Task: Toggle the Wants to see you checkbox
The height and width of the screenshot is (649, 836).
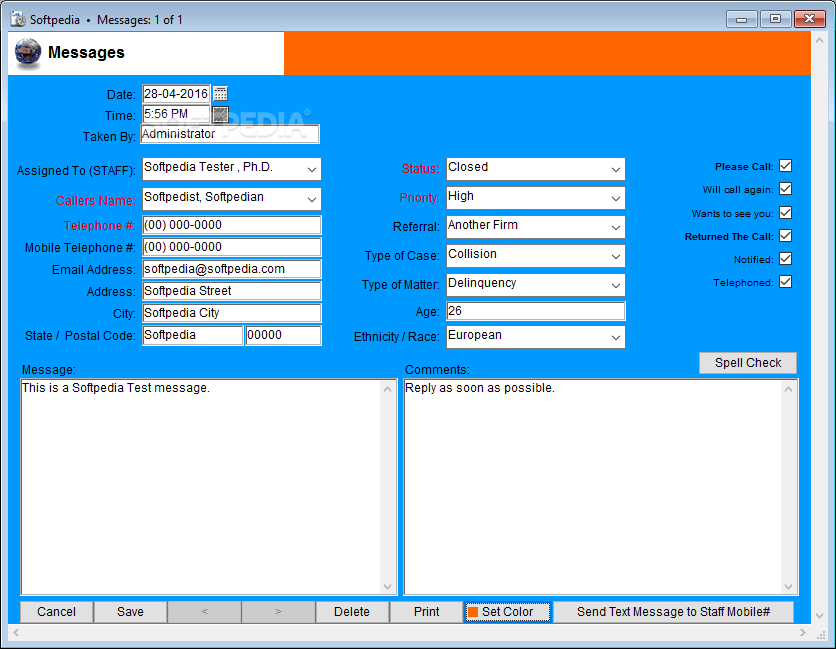Action: [x=785, y=213]
